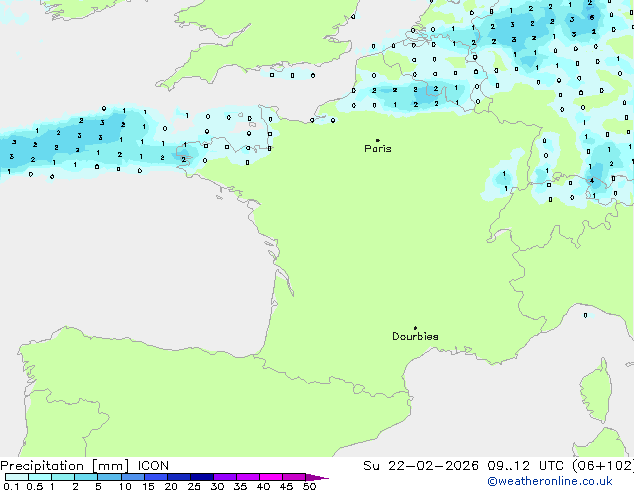Pick the 1–2 mm legend swatch

pos(63,477)
